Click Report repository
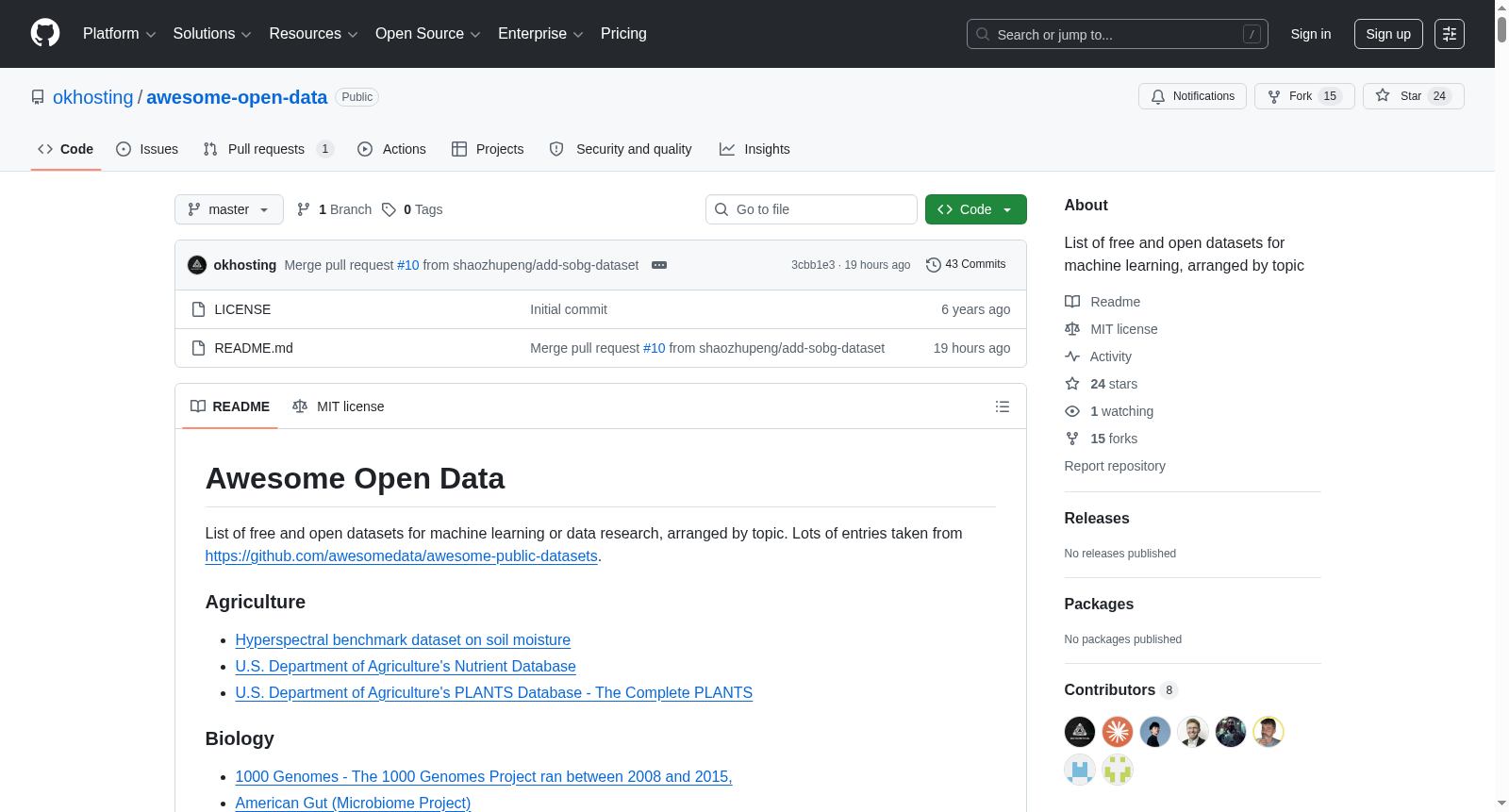 click(x=1115, y=466)
